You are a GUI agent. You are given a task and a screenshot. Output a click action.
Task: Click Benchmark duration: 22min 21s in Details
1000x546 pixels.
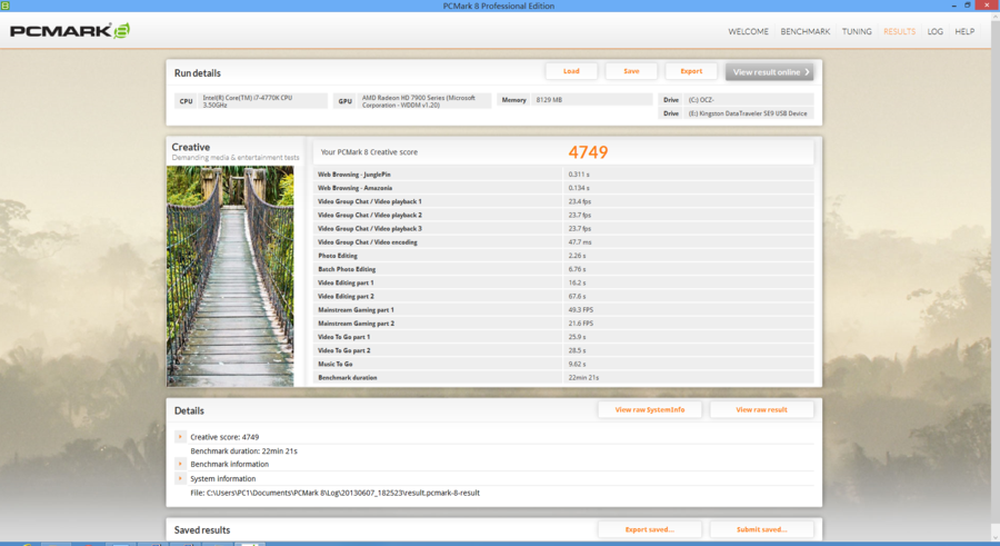click(244, 450)
